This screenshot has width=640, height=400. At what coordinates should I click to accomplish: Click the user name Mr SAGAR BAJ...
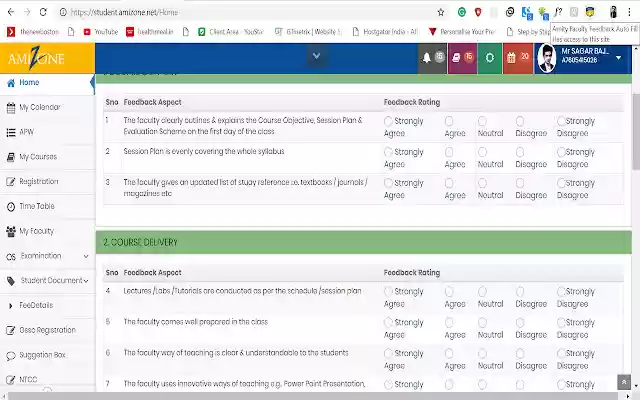coord(585,51)
